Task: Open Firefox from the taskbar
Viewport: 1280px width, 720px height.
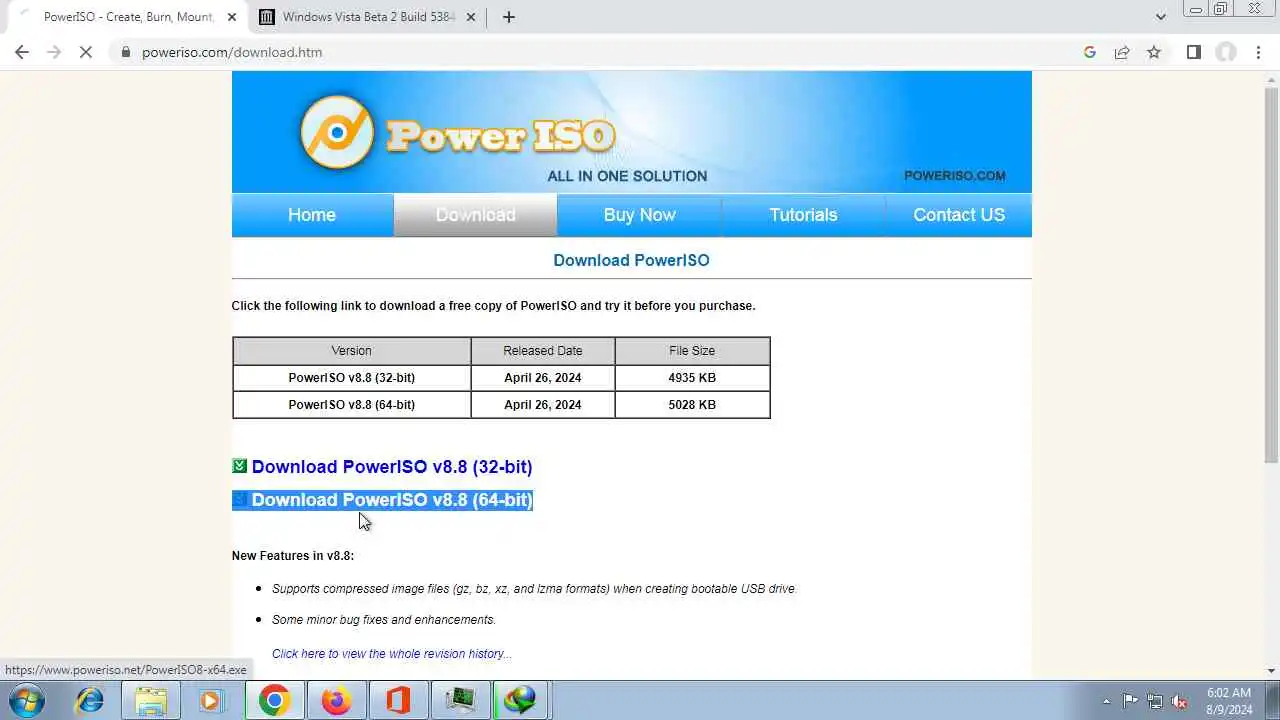Action: (336, 701)
